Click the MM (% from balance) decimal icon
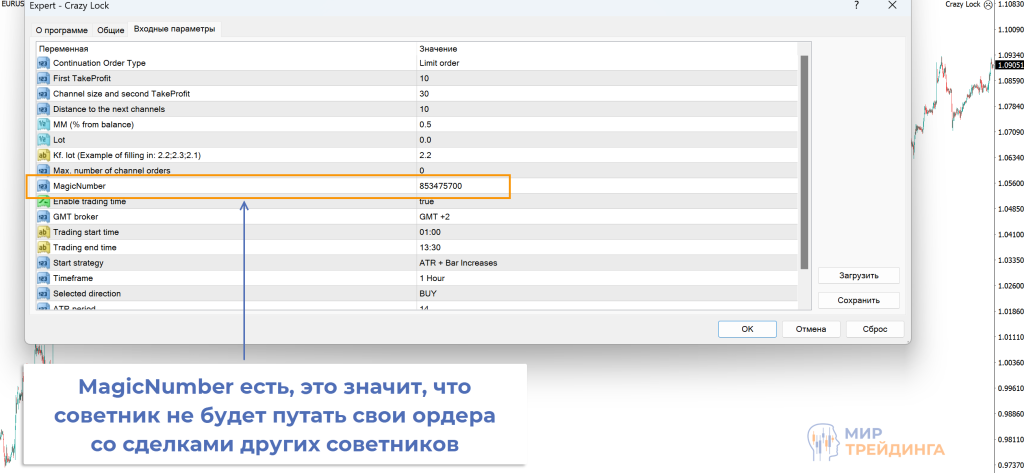This screenshot has height=473, width=1024. (43, 124)
